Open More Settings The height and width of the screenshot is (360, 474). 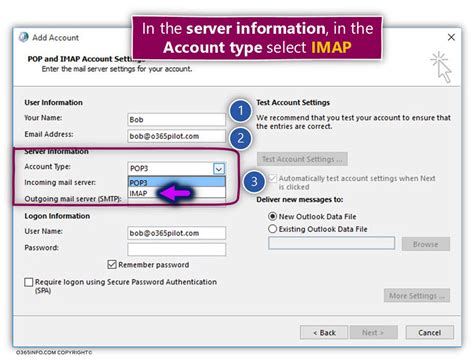417,296
